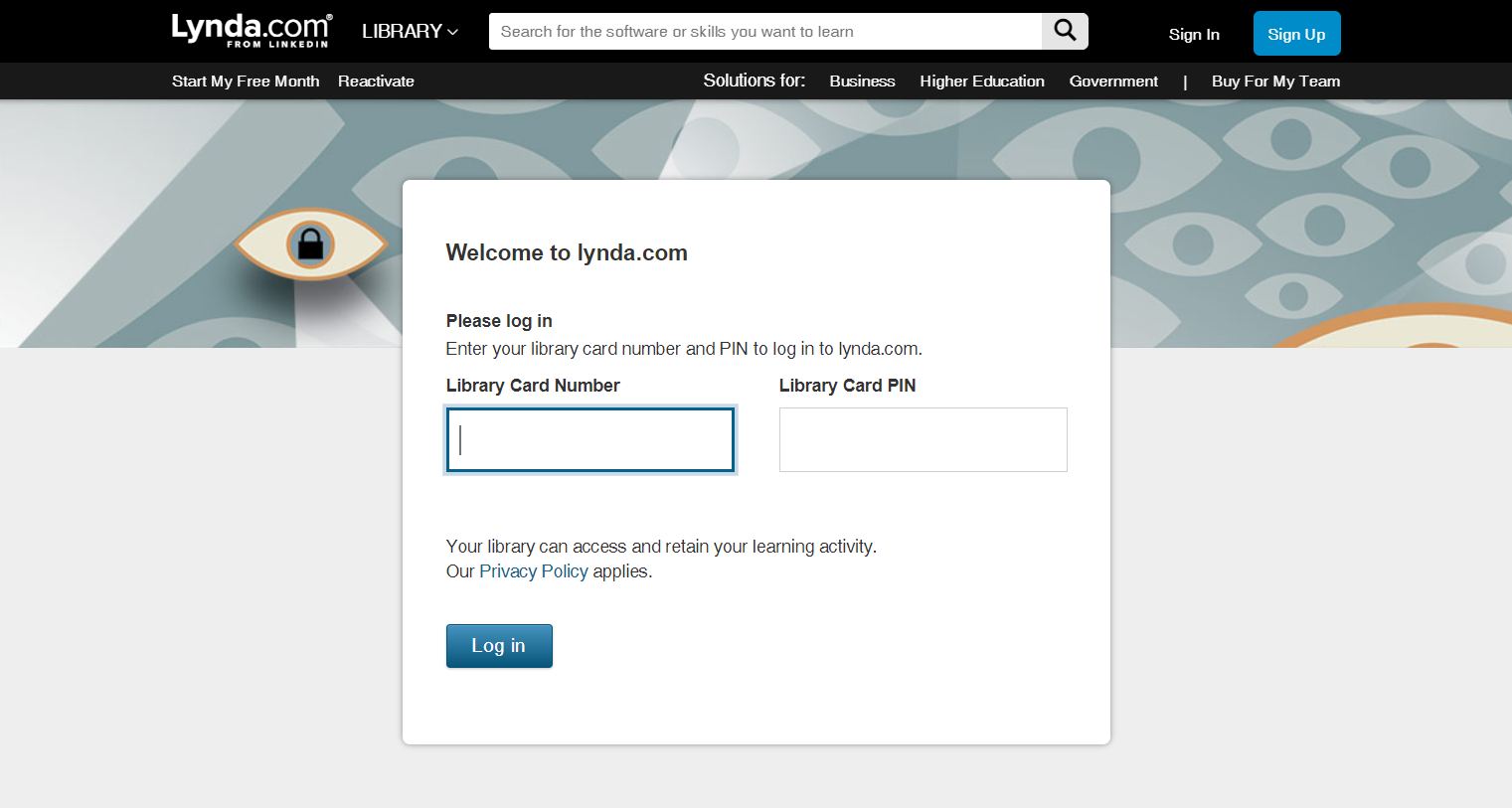
Task: Click the course search field
Action: 765,31
